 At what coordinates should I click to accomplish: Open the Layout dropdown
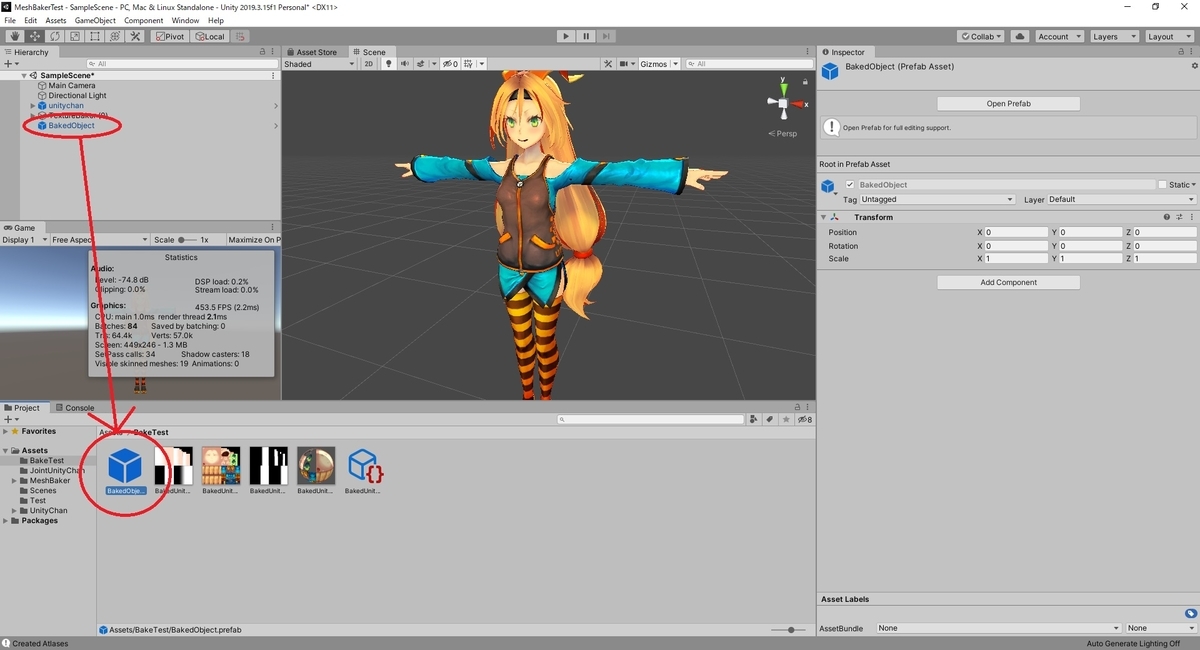tap(1169, 37)
